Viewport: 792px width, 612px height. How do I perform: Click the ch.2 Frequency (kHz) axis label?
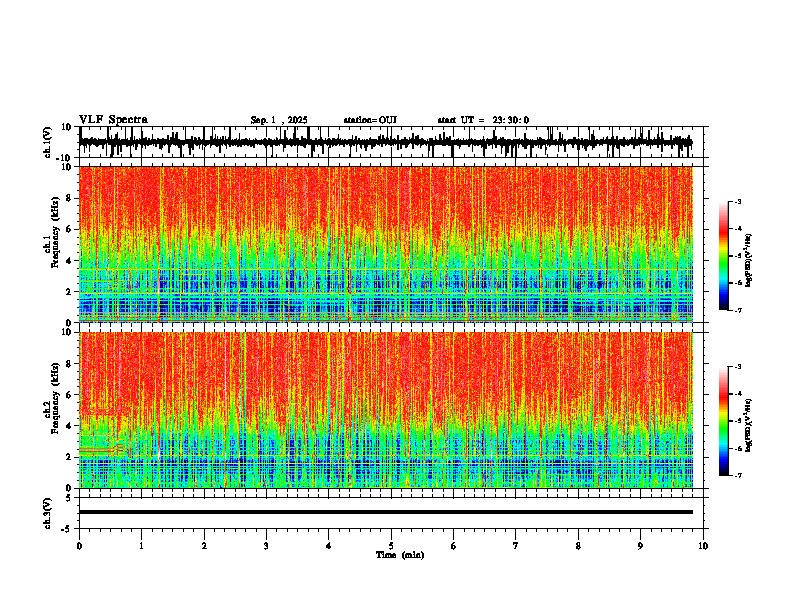tap(56, 400)
